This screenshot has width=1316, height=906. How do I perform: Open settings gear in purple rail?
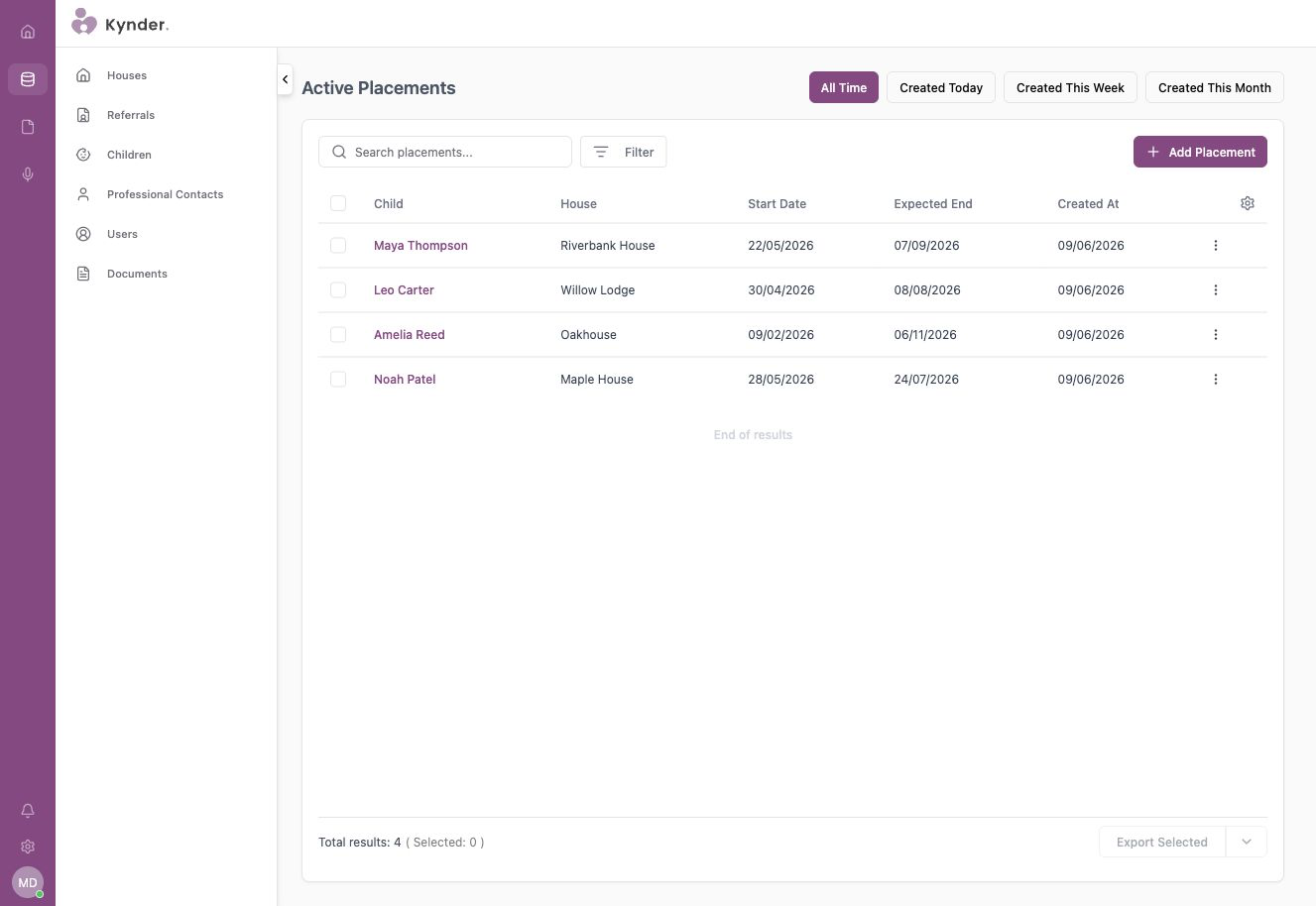pos(28,847)
